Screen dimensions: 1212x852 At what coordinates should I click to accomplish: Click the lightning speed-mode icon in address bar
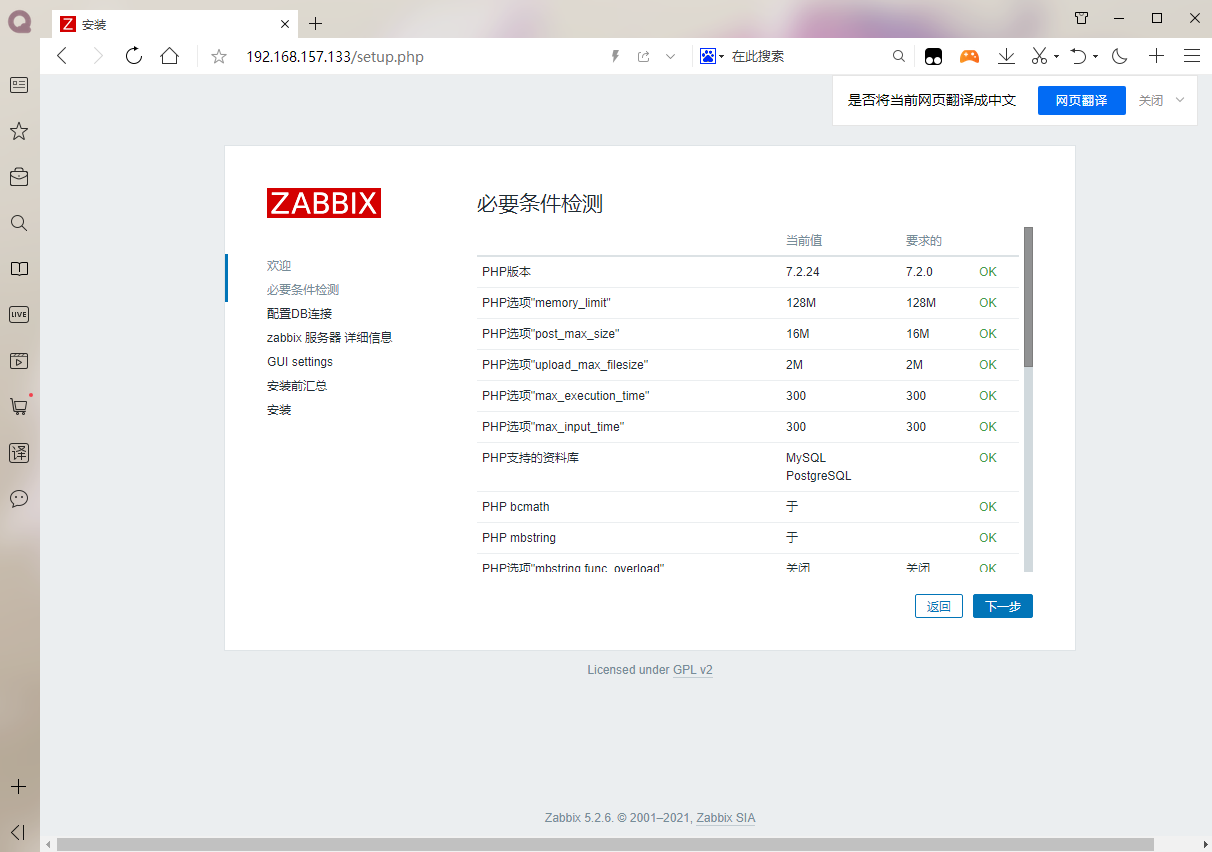(x=616, y=57)
